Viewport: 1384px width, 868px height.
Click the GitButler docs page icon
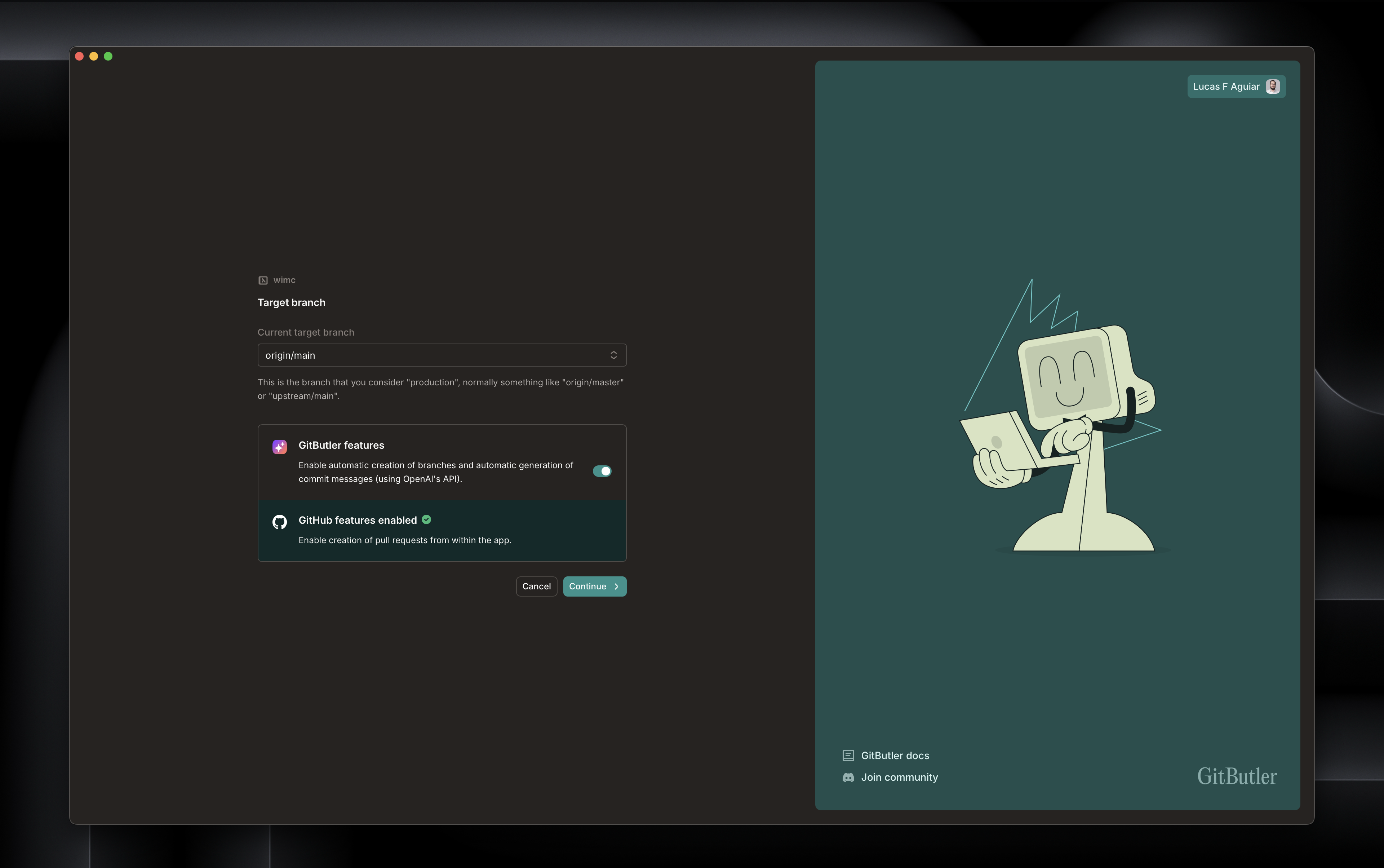tap(848, 756)
